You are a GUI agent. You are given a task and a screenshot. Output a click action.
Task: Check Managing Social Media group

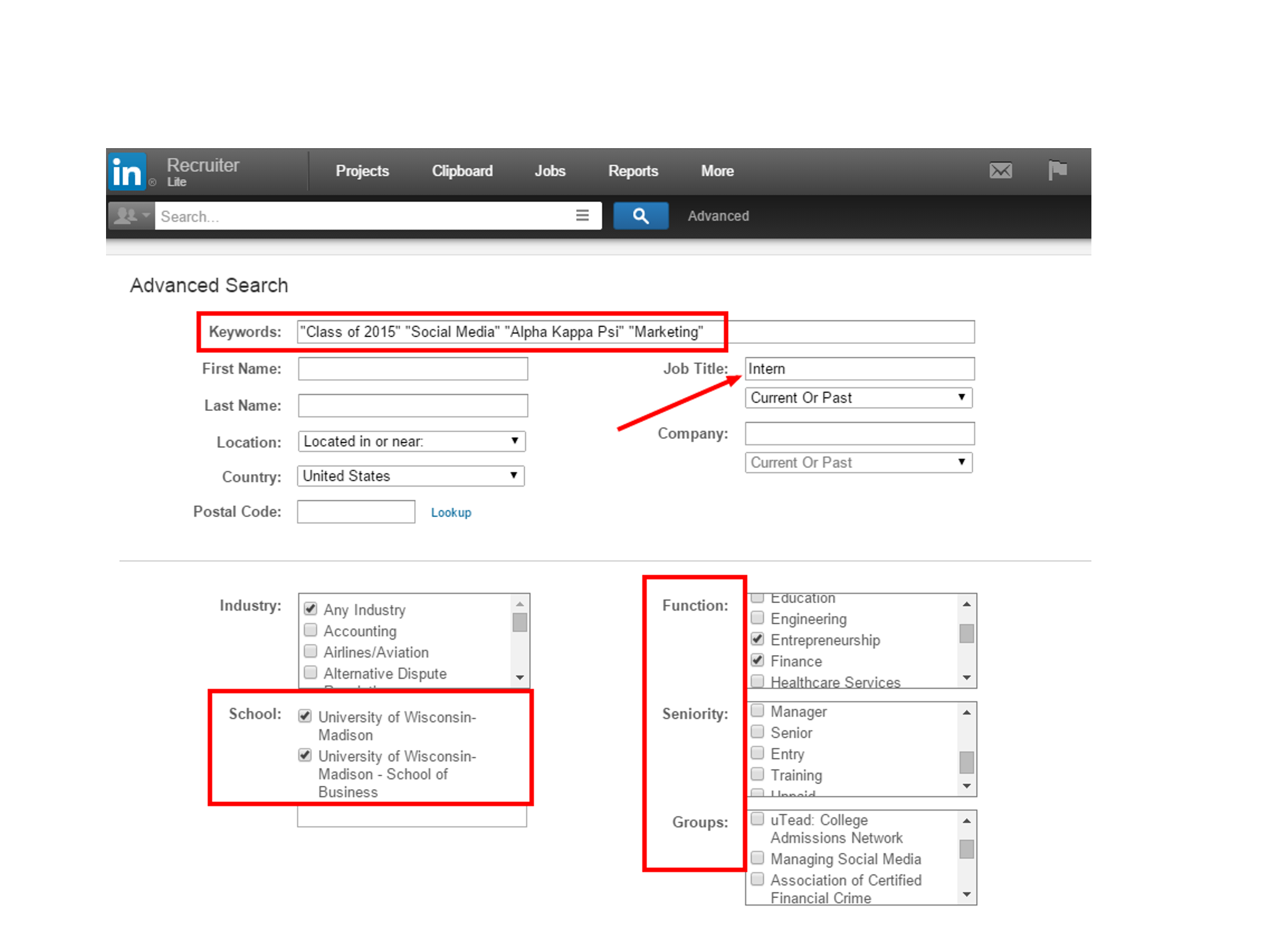[757, 858]
